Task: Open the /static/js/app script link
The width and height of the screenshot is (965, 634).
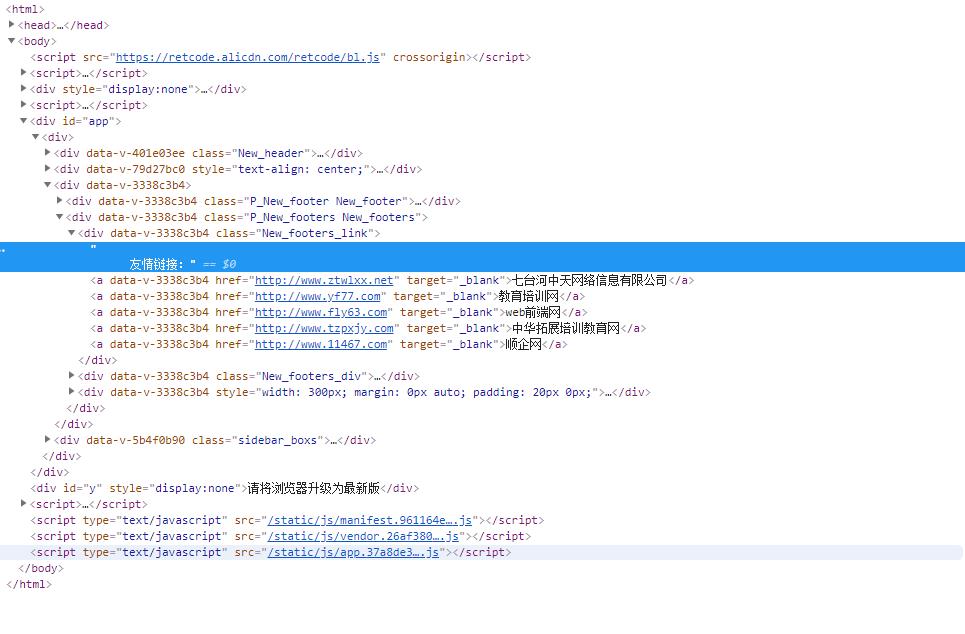Action: [353, 553]
